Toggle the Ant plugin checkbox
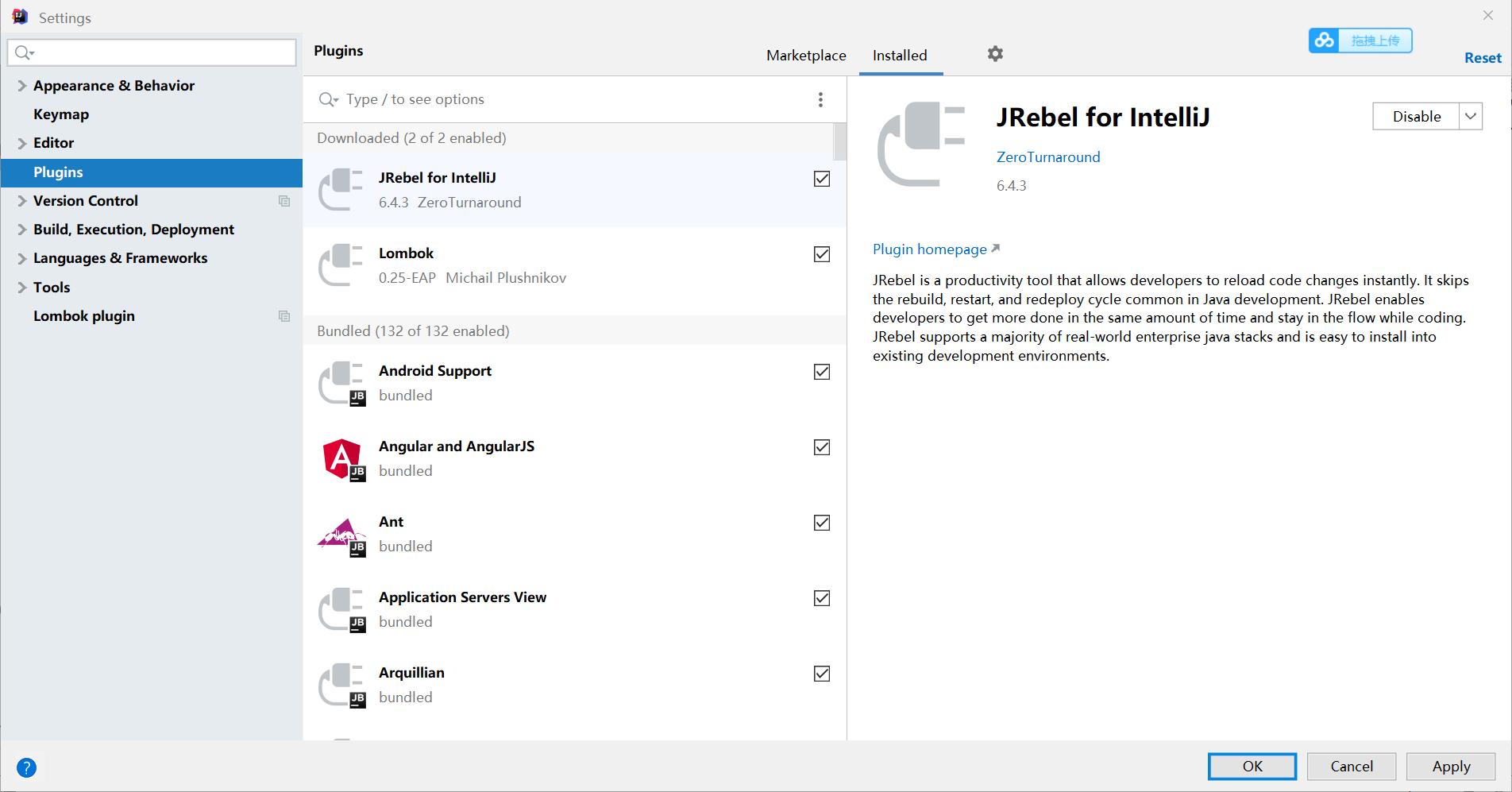 (x=822, y=523)
